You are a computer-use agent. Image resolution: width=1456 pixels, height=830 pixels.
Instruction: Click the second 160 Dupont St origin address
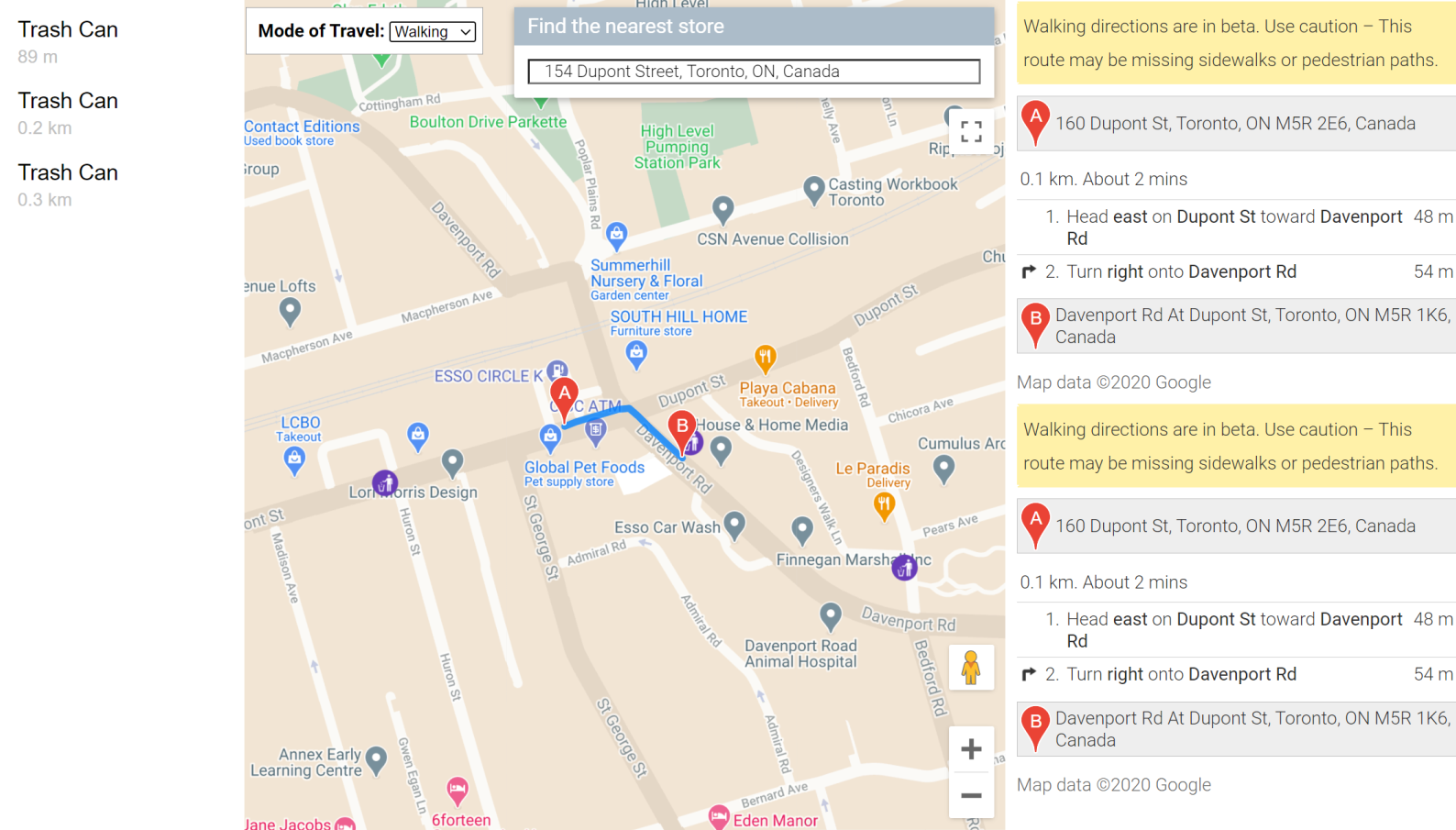(1235, 526)
